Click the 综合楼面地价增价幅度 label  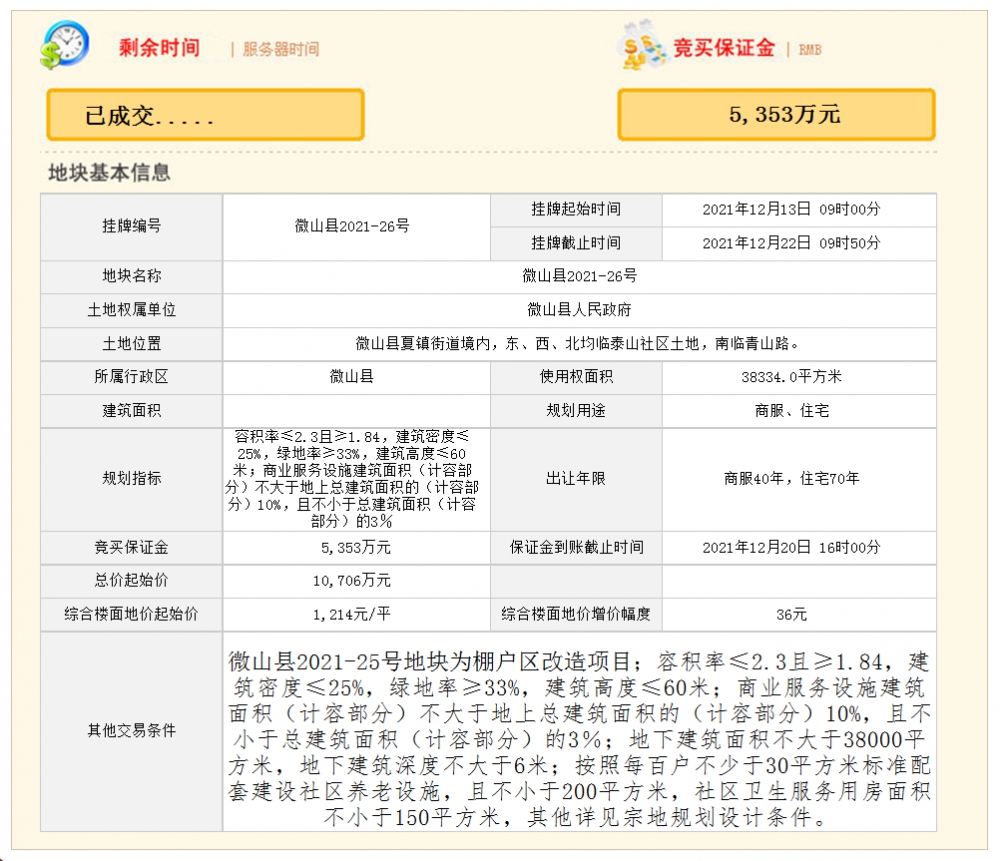pos(576,614)
